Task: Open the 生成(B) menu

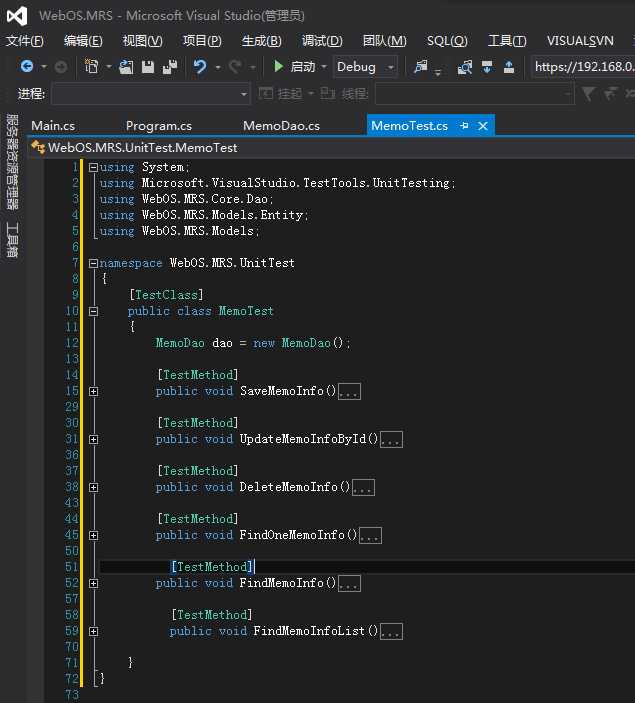Action: click(x=261, y=41)
